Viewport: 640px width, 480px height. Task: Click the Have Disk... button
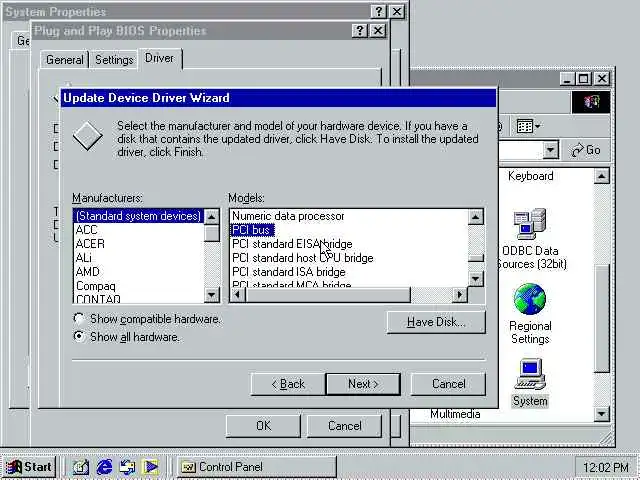[x=436, y=322]
